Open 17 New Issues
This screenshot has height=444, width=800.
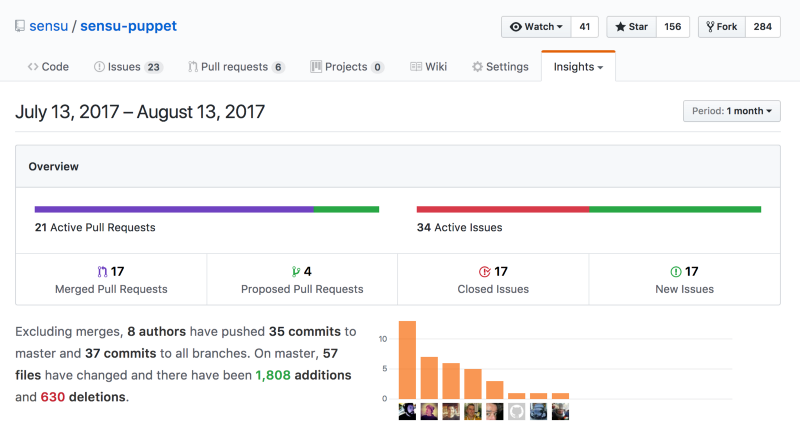pyautogui.click(x=684, y=280)
